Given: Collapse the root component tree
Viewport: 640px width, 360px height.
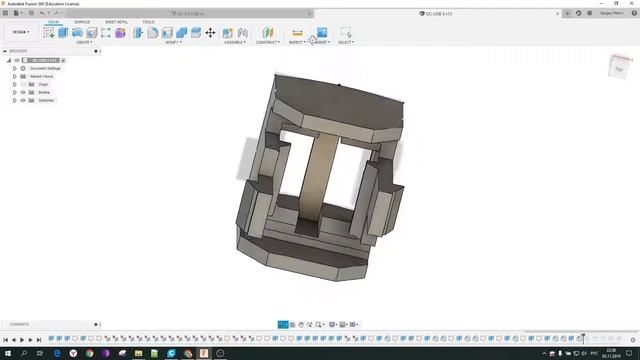Looking at the screenshot, I should [x=9, y=60].
